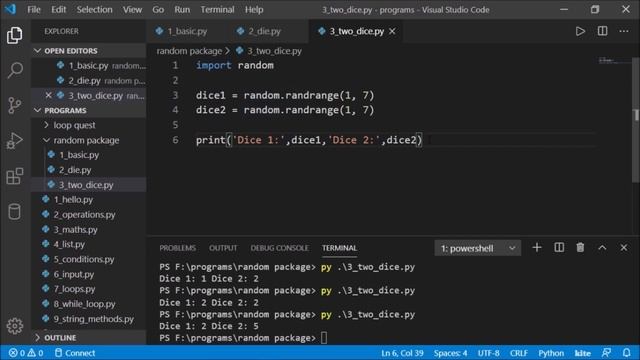The width and height of the screenshot is (640, 360).
Task: Switch to 2_die.py editor tab
Action: pyautogui.click(x=264, y=31)
